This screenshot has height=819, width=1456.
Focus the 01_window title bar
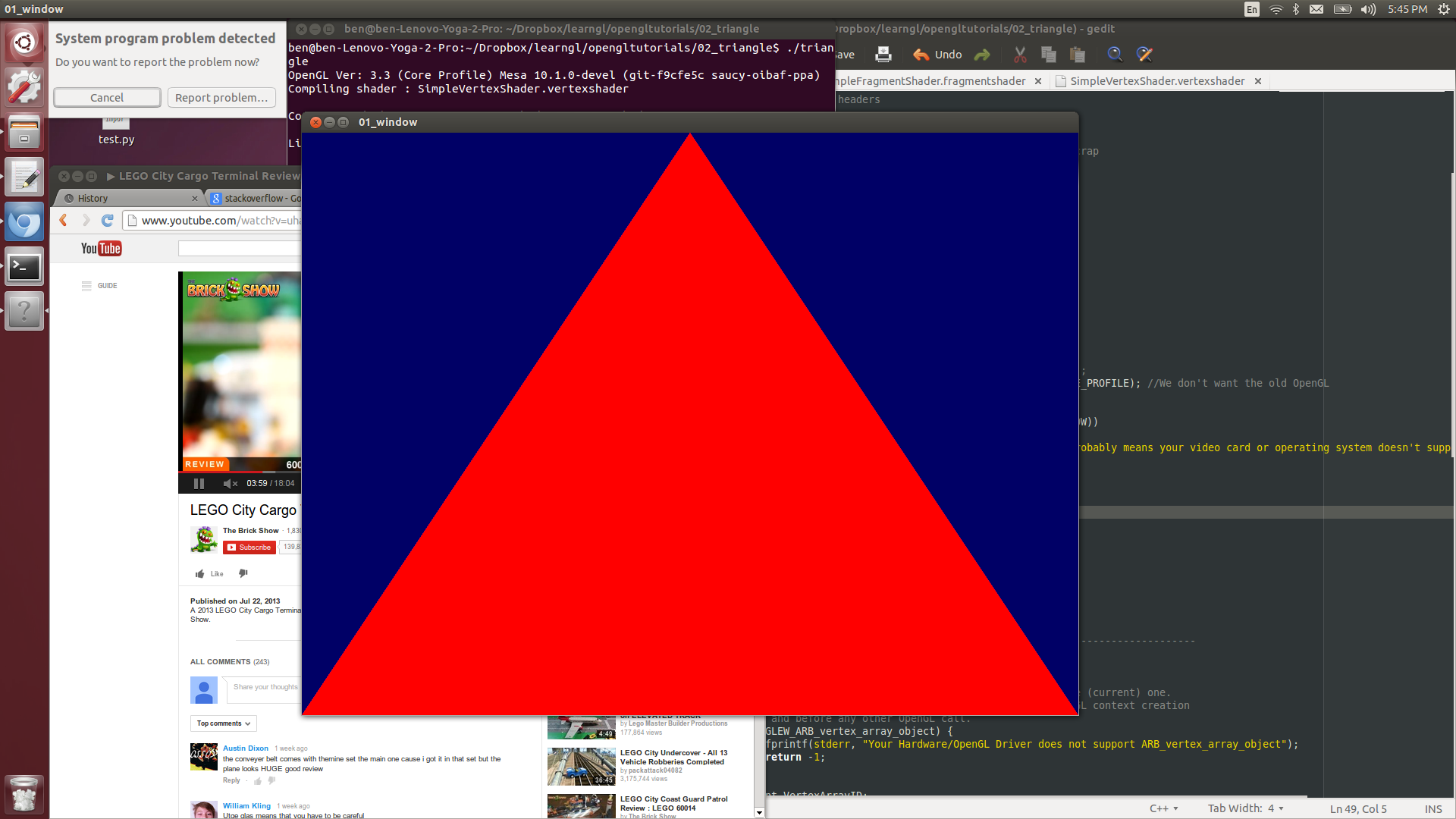pos(690,122)
